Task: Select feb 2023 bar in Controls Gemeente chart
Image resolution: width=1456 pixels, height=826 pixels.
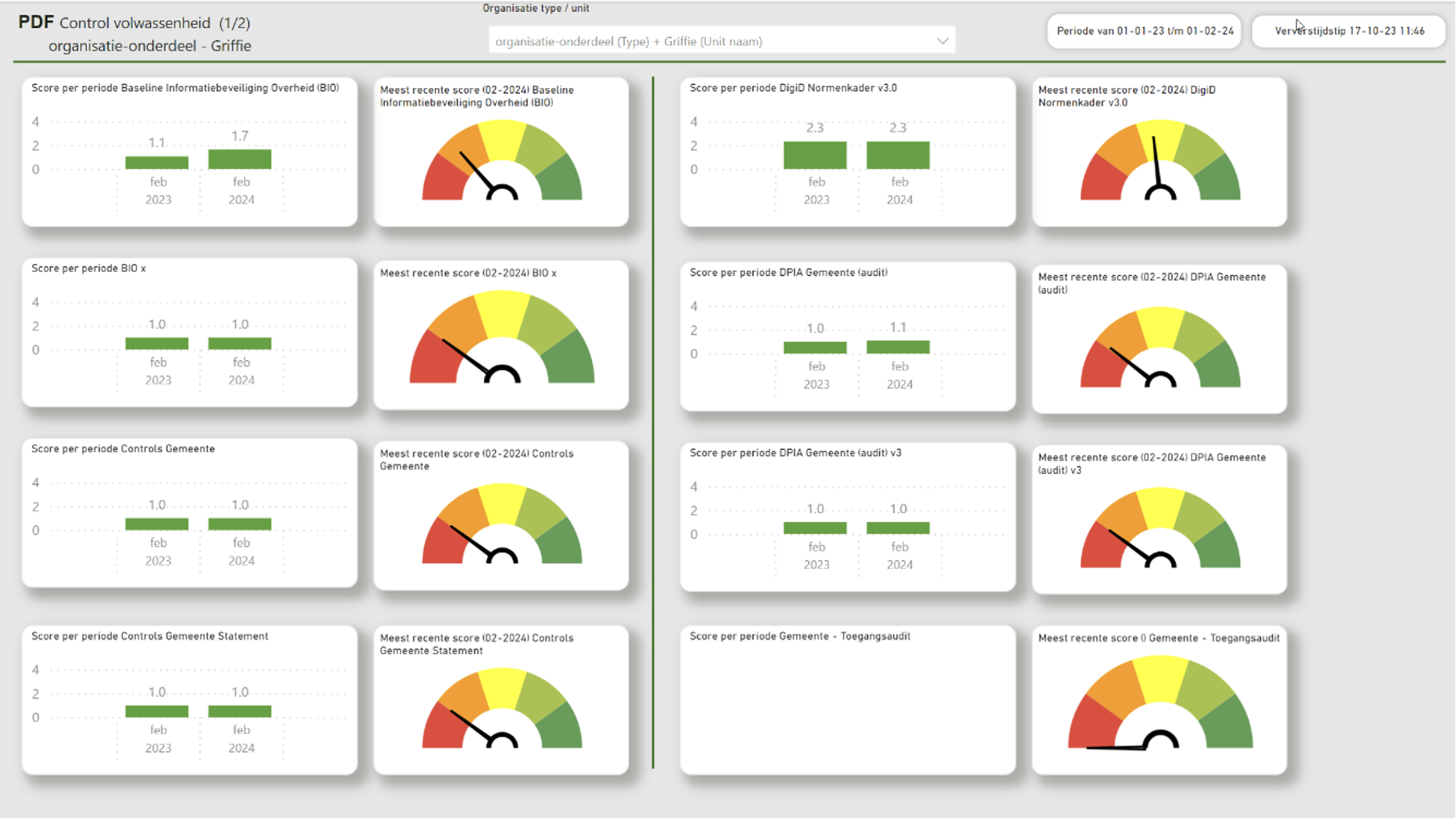Action: [157, 524]
